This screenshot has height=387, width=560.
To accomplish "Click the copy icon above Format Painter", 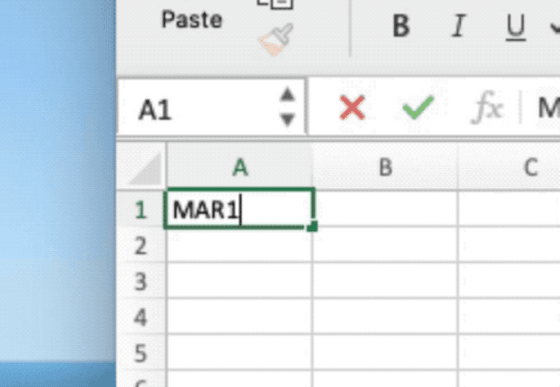I will pos(275,4).
